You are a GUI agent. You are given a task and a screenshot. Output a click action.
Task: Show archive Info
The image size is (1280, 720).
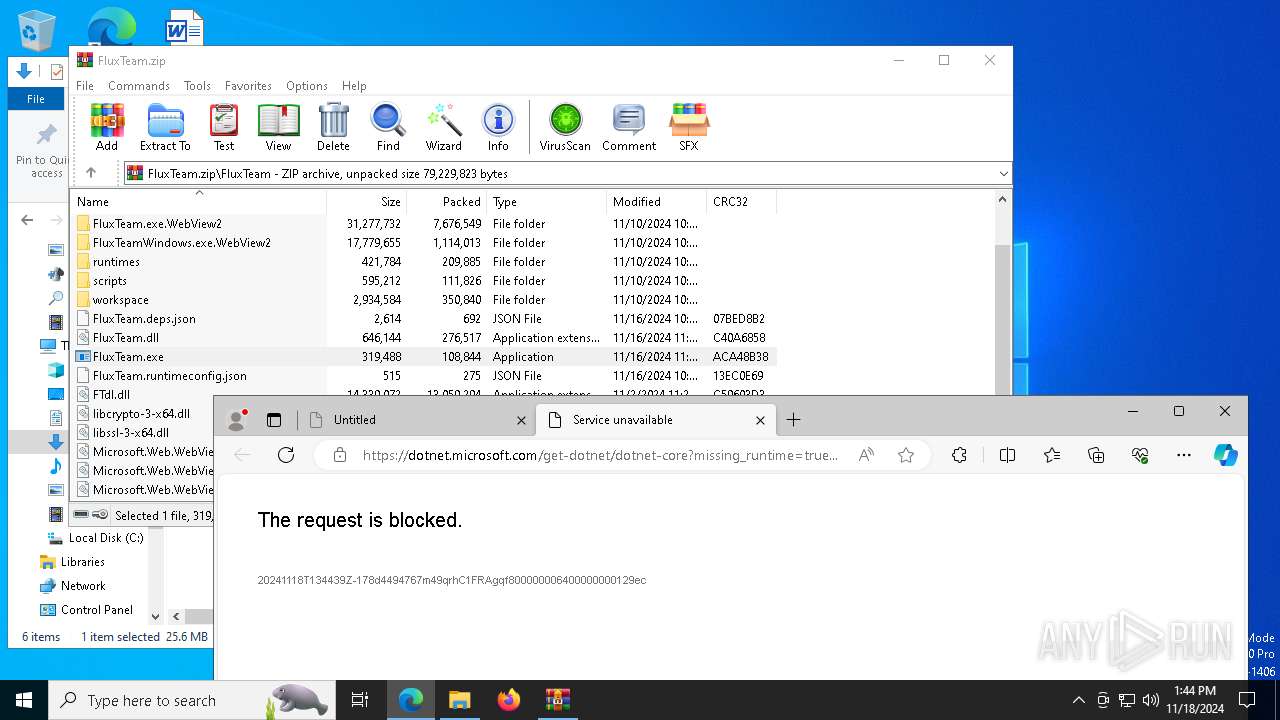(498, 127)
